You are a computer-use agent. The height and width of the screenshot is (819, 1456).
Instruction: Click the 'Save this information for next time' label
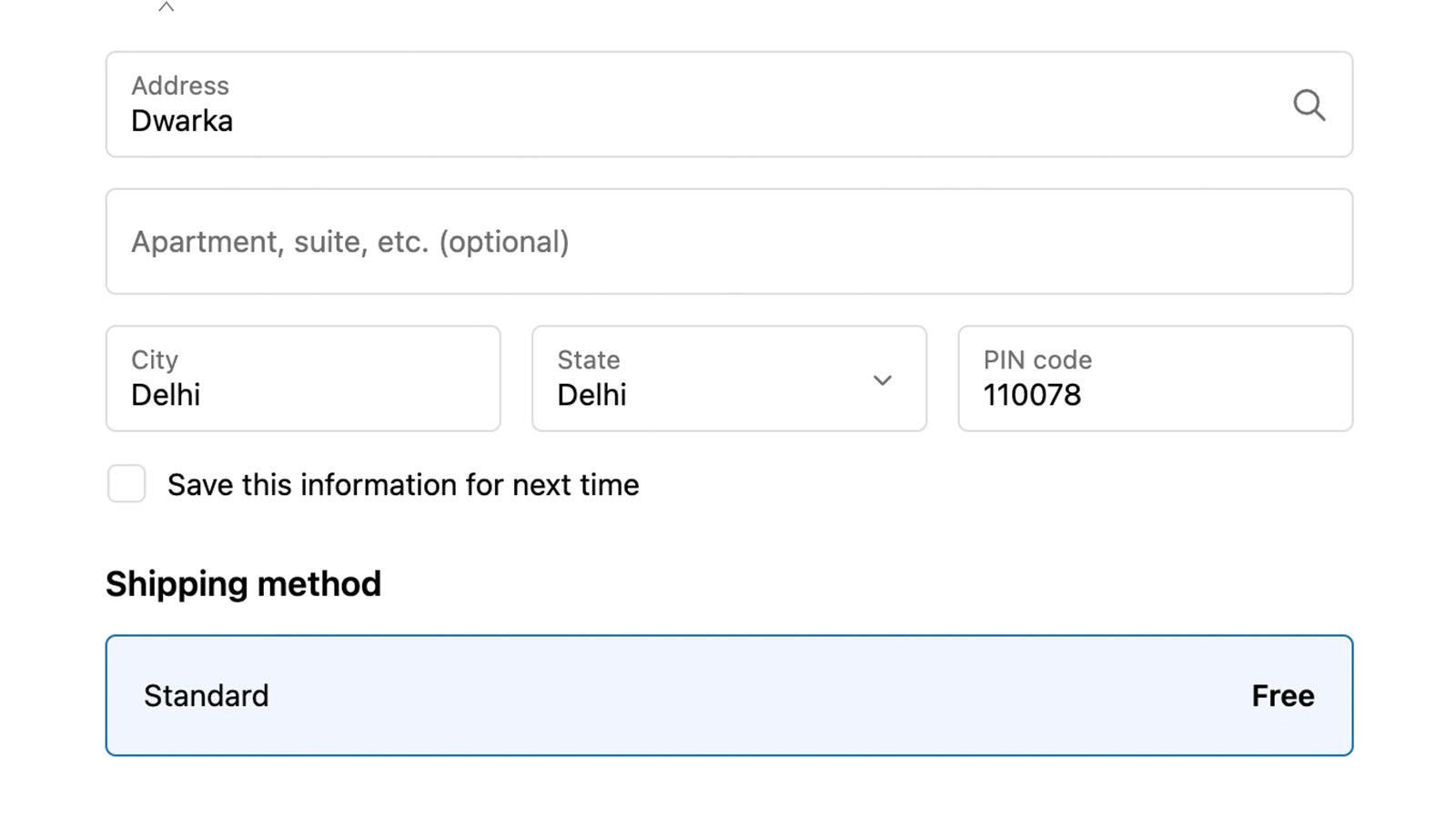[403, 485]
